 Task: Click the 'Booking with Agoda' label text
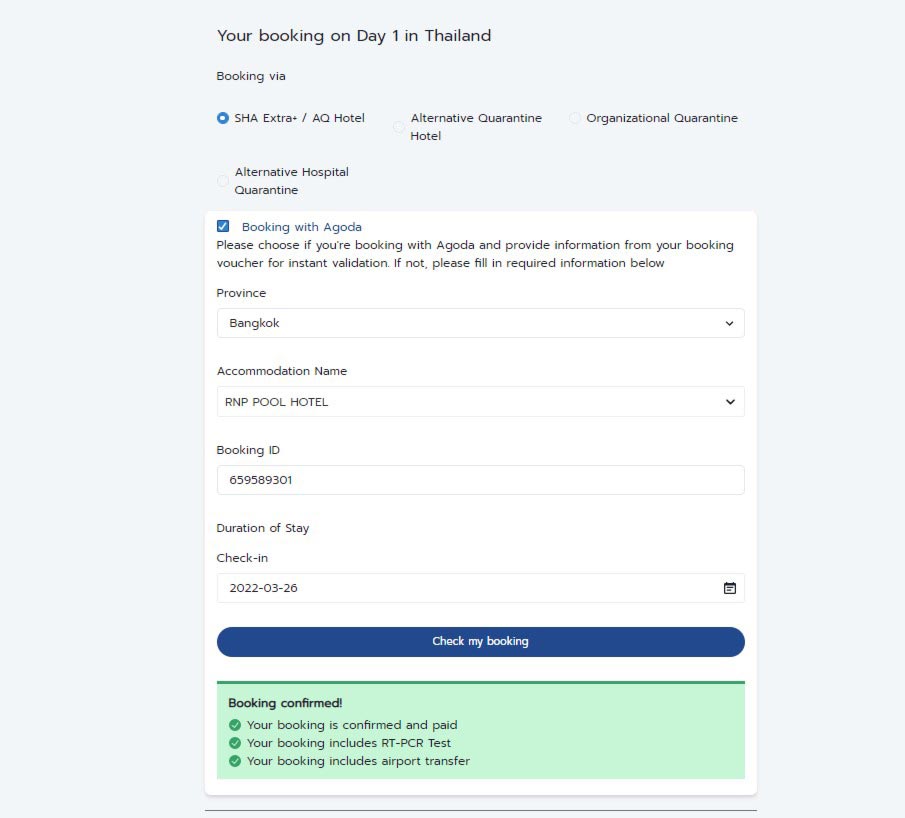302,226
